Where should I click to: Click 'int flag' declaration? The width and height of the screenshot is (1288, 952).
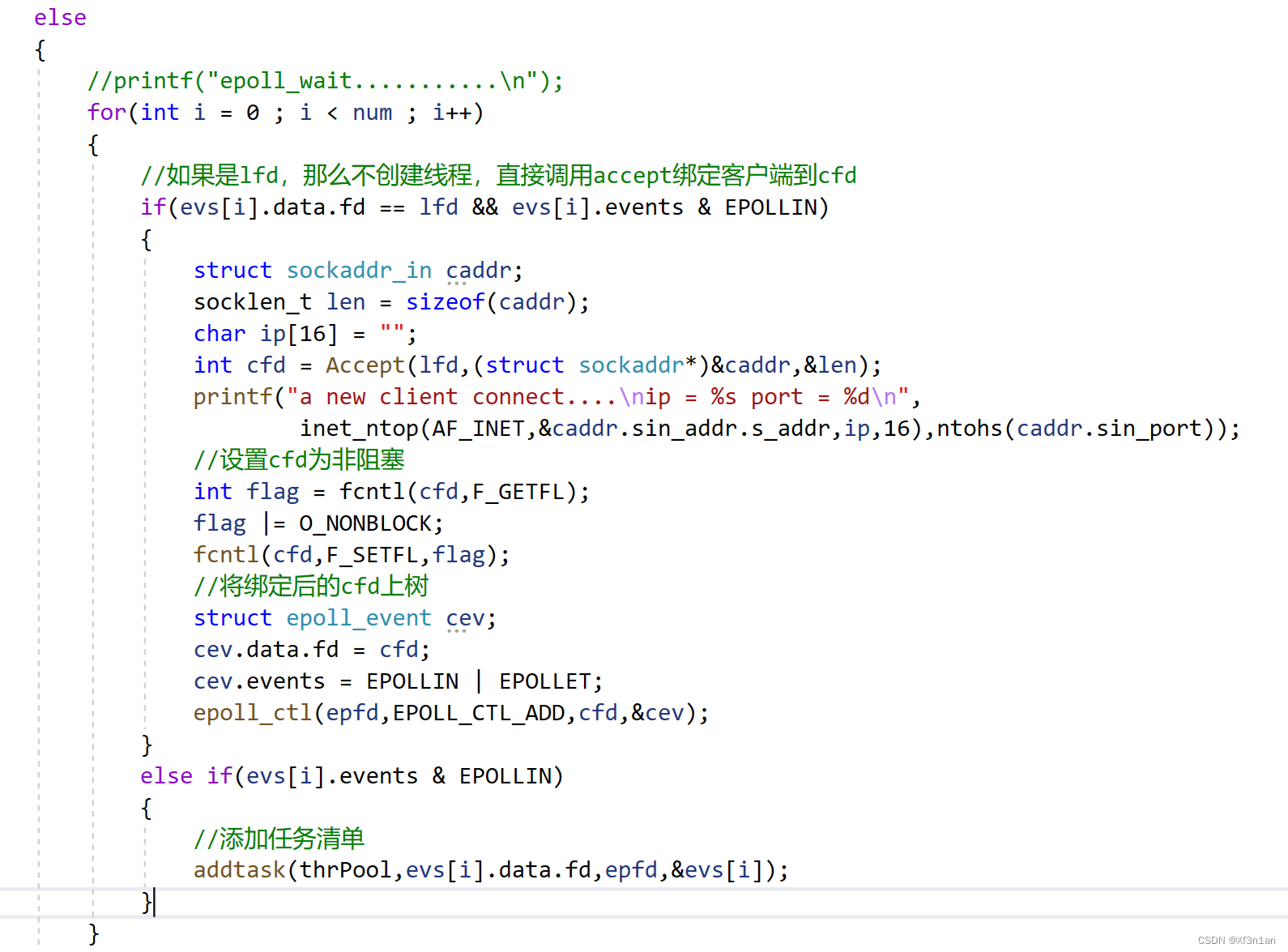pyautogui.click(x=246, y=492)
